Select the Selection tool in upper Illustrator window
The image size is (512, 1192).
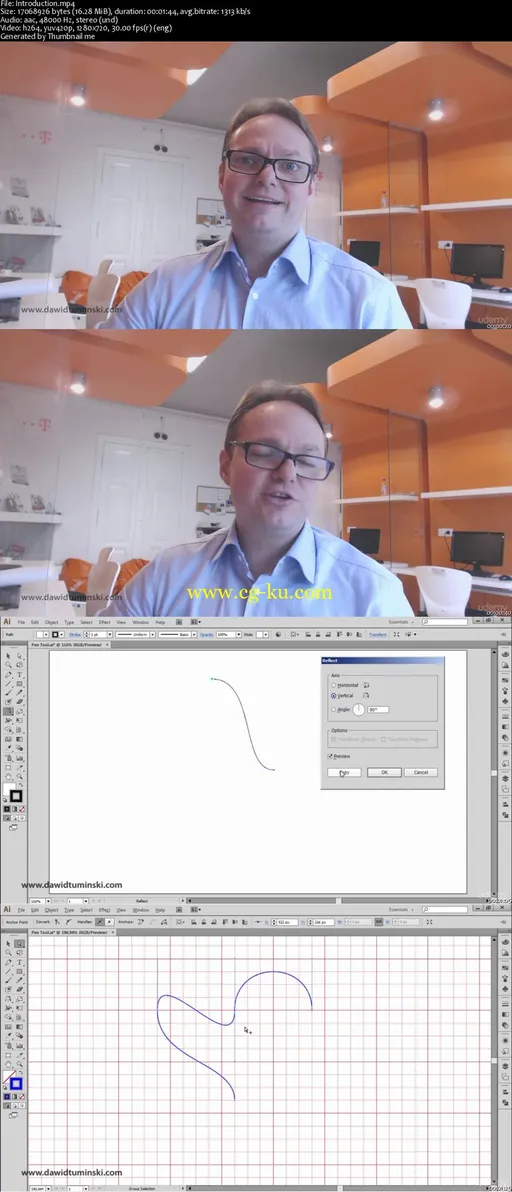pos(8,655)
